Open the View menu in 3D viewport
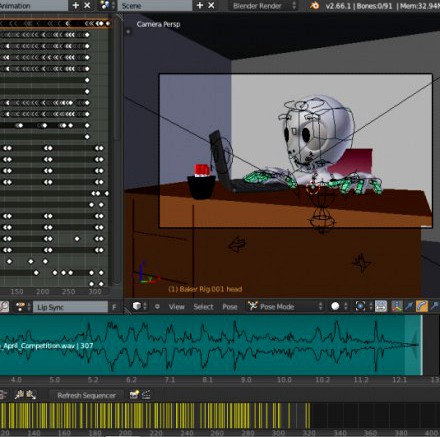Image resolution: width=440 pixels, height=437 pixels. [176, 307]
